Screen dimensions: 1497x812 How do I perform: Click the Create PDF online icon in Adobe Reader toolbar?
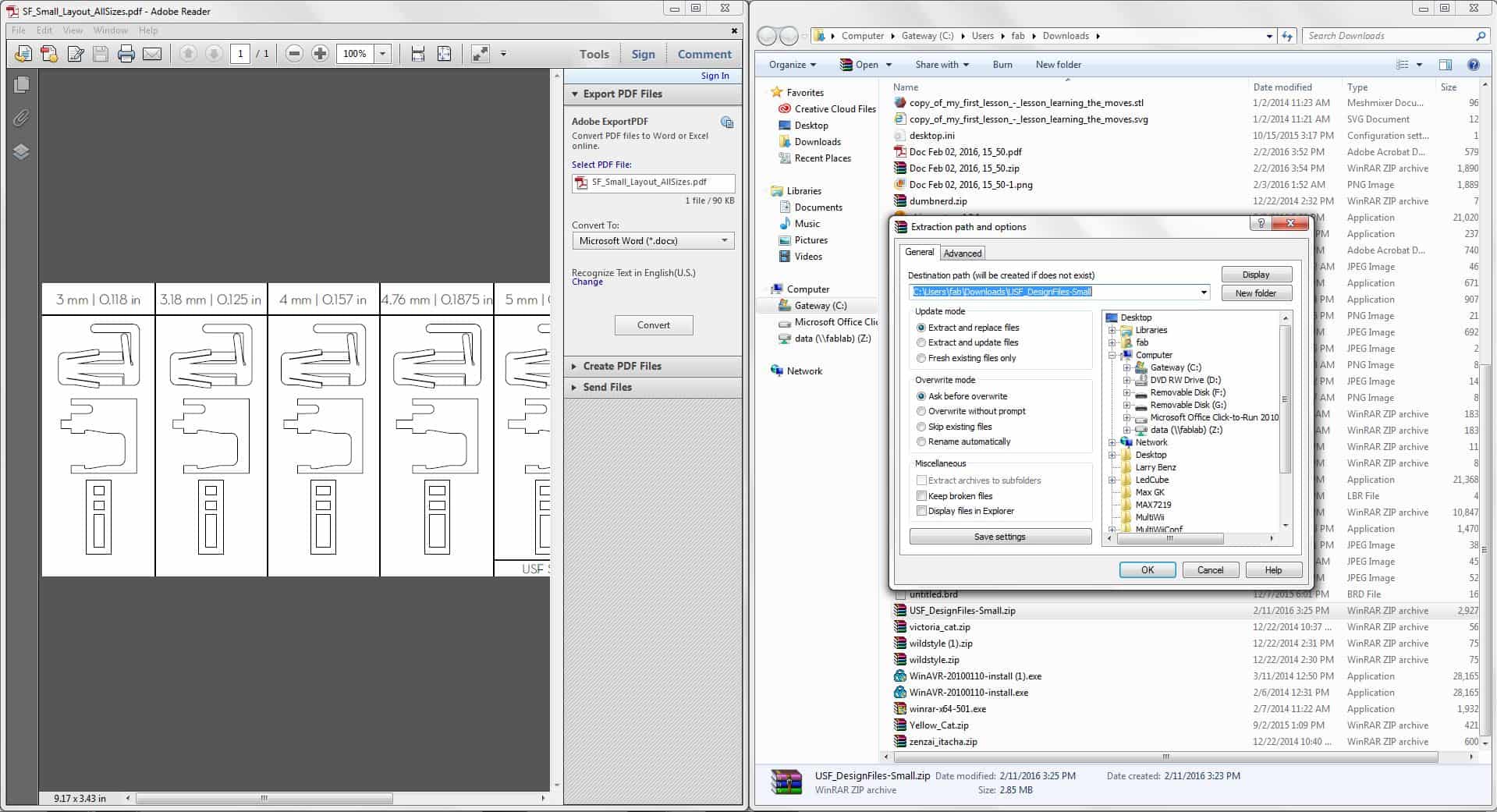pos(23,54)
